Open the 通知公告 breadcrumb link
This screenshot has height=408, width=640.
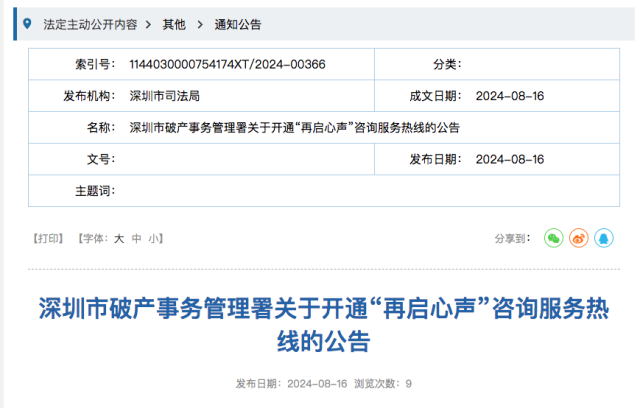pyautogui.click(x=238, y=24)
